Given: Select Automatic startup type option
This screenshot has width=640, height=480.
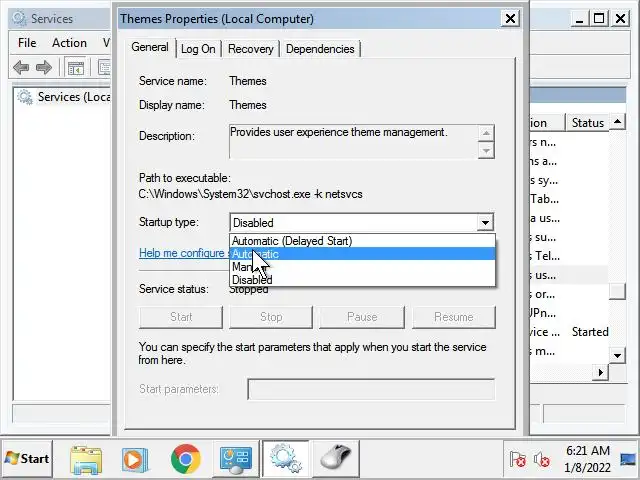Looking at the screenshot, I should click(362, 254).
